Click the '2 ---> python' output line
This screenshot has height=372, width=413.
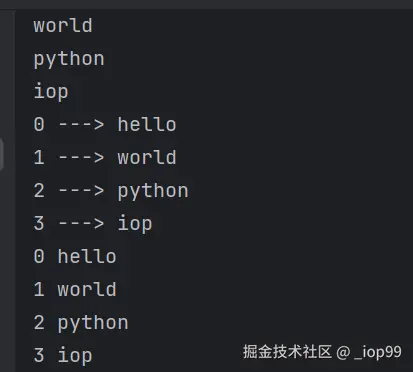(111, 191)
